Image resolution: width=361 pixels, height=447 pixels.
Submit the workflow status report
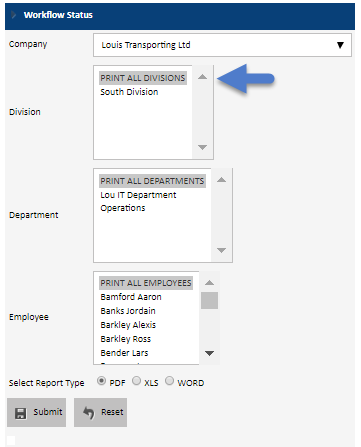click(x=36, y=412)
